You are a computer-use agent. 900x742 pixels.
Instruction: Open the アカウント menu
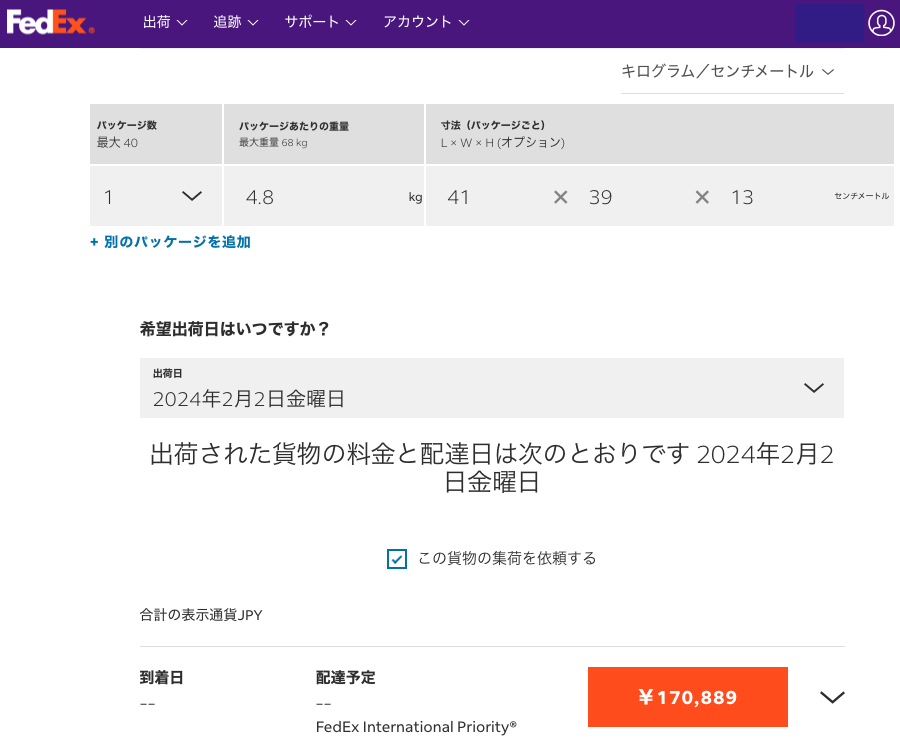(x=426, y=22)
